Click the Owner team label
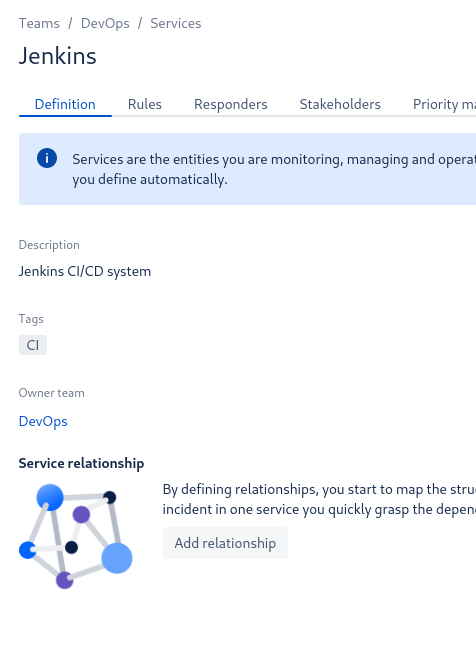Viewport: 476px width, 647px height. coord(52,393)
